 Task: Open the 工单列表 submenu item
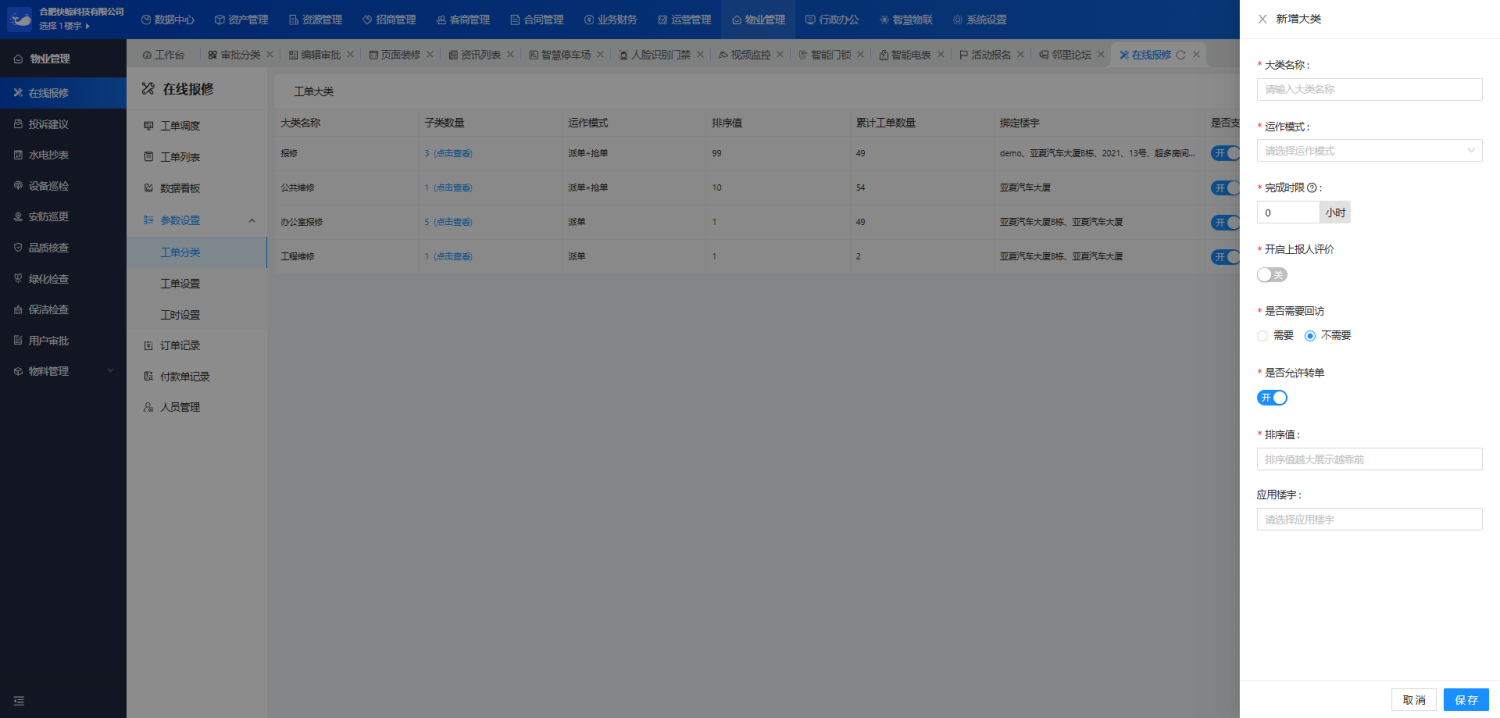pyautogui.click(x=180, y=157)
